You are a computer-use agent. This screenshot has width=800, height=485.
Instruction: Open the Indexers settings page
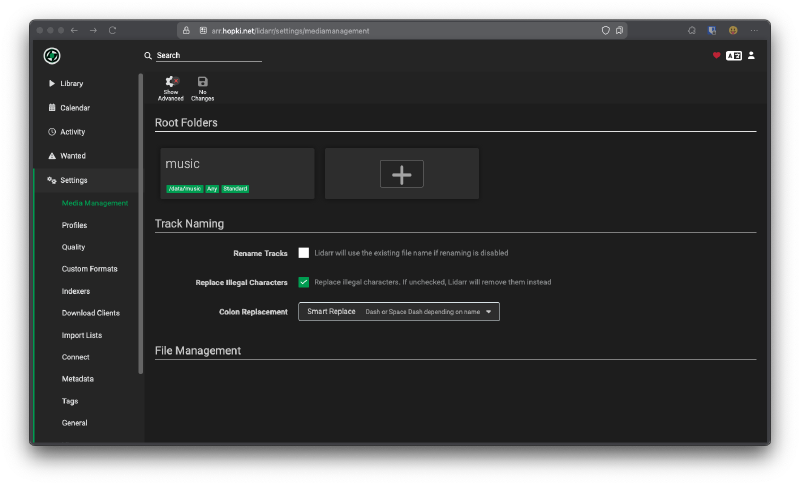pyautogui.click(x=76, y=291)
